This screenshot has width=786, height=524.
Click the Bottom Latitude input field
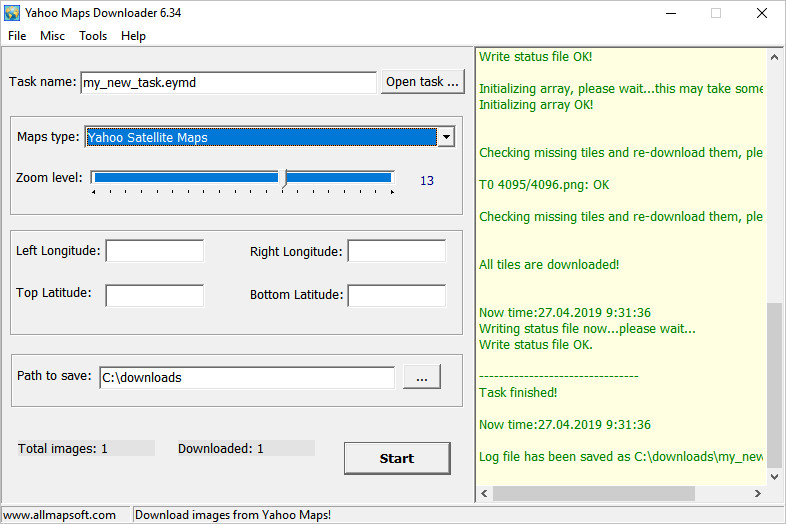coord(397,295)
